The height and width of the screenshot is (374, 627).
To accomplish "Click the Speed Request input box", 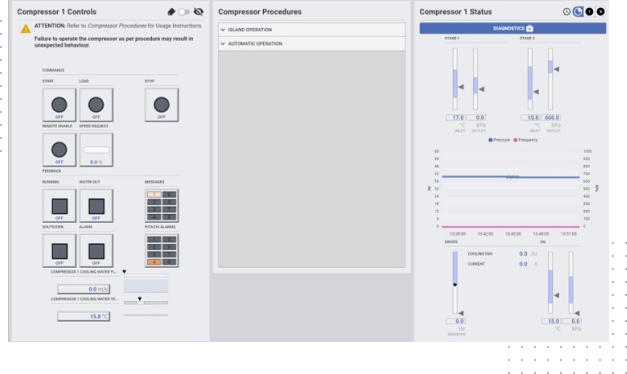I will 96,150.
